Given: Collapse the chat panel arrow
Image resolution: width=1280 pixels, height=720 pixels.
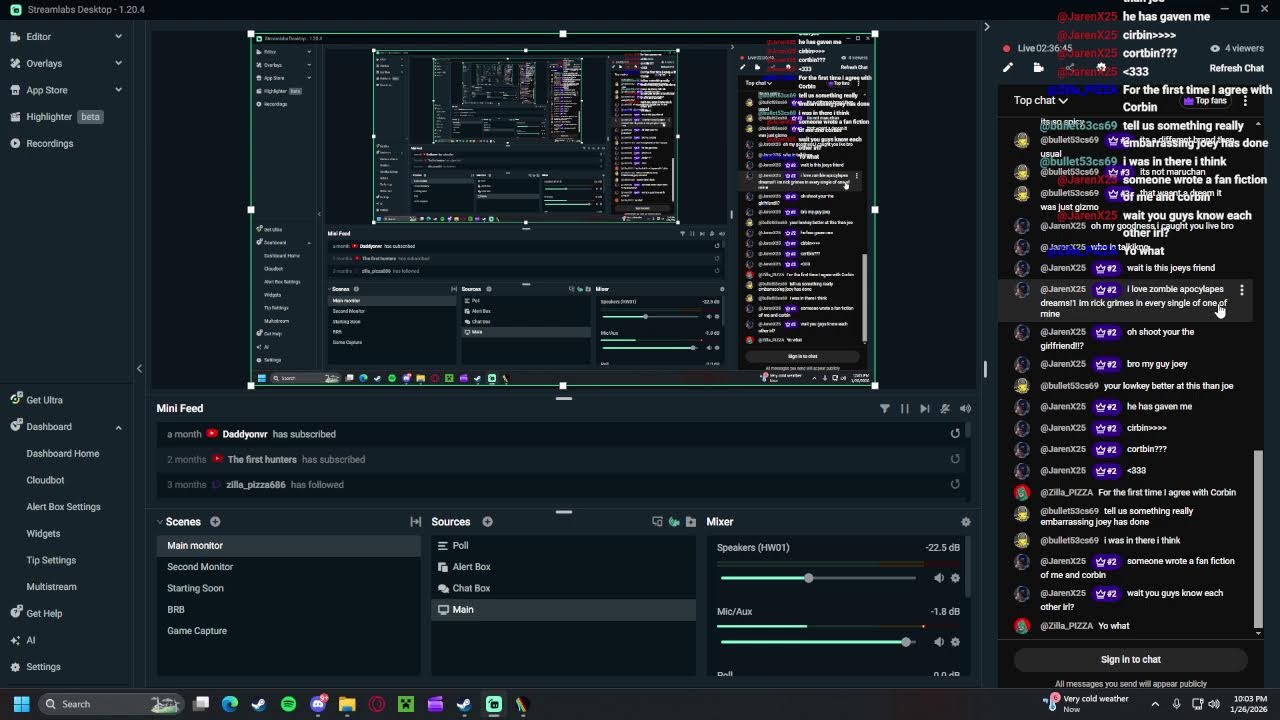Looking at the screenshot, I should click(x=986, y=27).
